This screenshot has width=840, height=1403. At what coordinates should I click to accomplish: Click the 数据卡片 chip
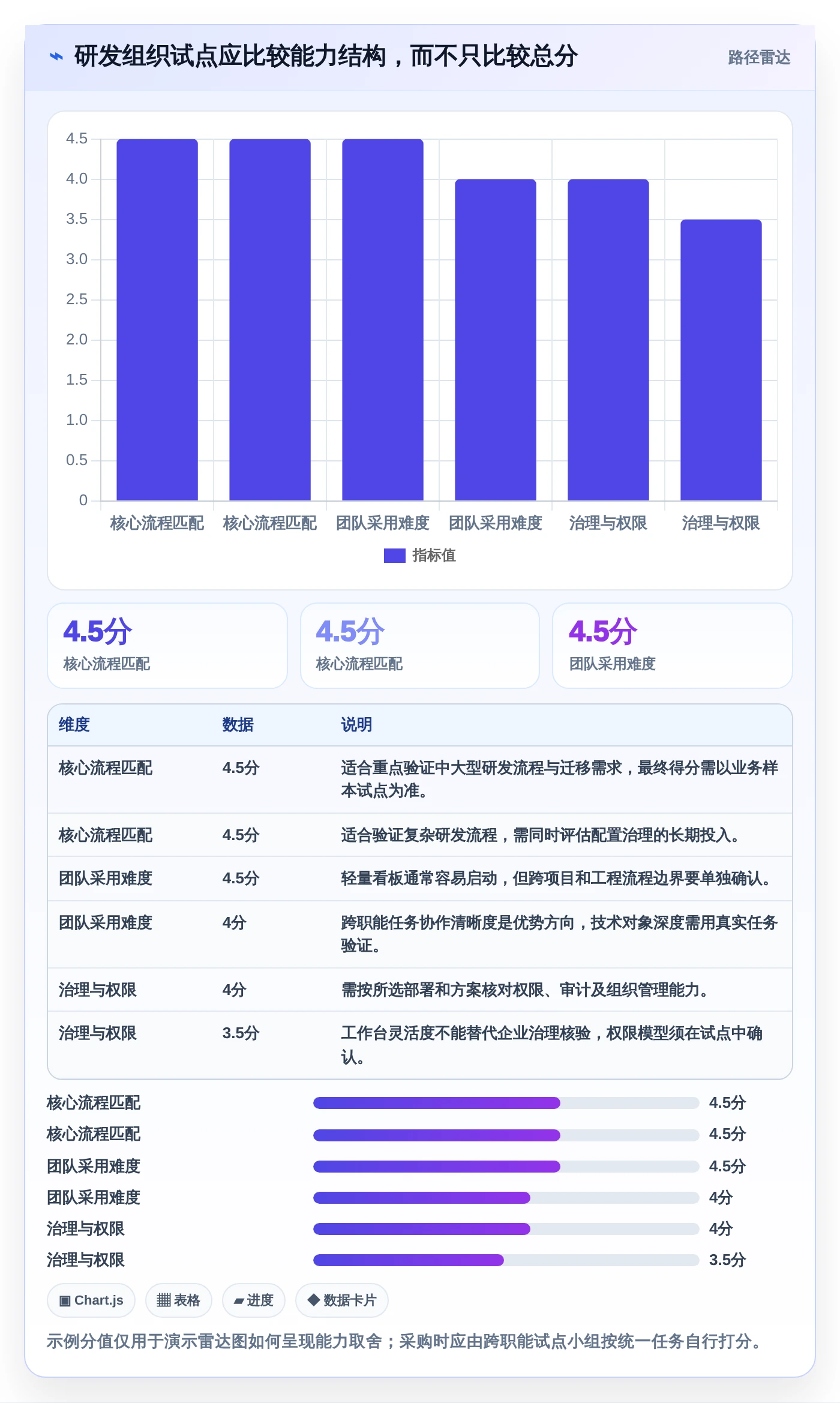pyautogui.click(x=342, y=1300)
